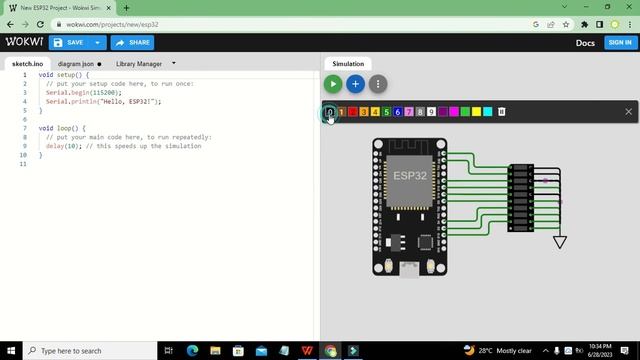The image size is (640, 360).
Task: Select violet wire color swatch 7
Action: 409,112
